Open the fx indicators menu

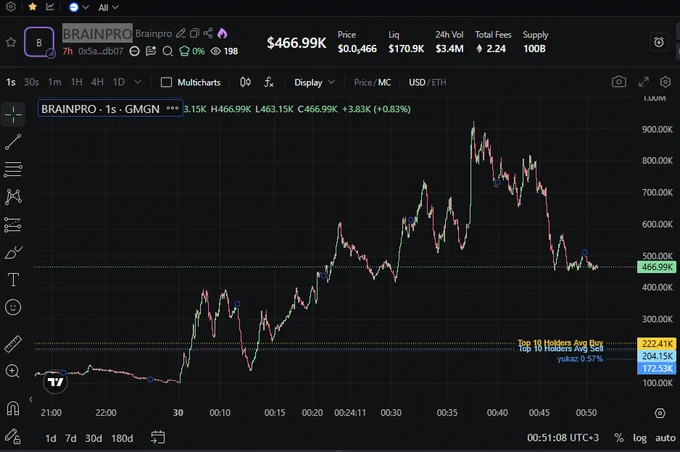[269, 82]
